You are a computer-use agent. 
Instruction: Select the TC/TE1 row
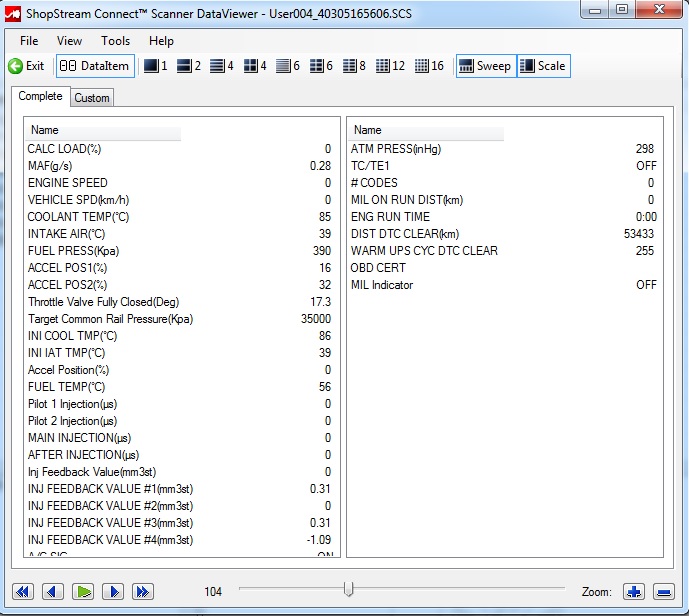504,166
